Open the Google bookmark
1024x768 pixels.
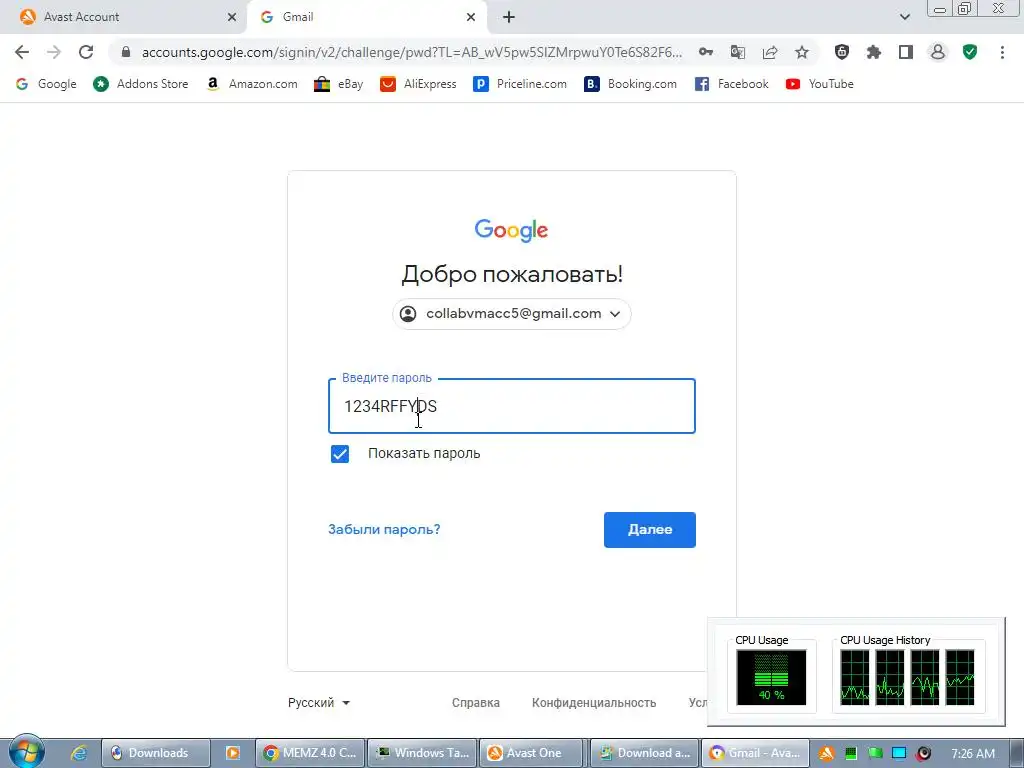coord(46,84)
